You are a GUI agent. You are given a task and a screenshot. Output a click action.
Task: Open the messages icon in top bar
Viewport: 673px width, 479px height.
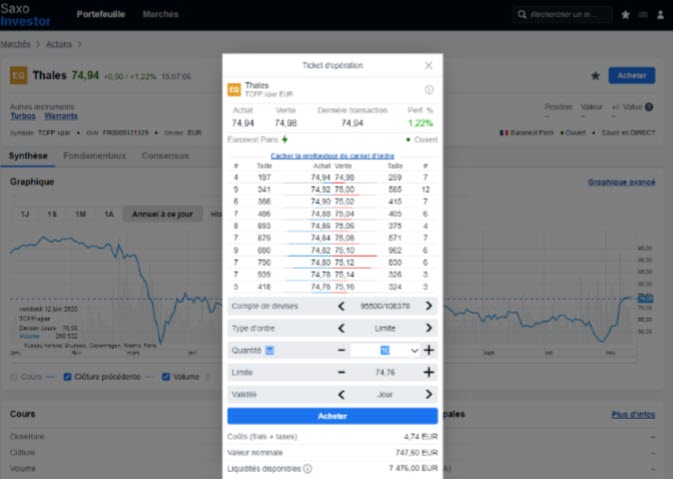tap(643, 15)
